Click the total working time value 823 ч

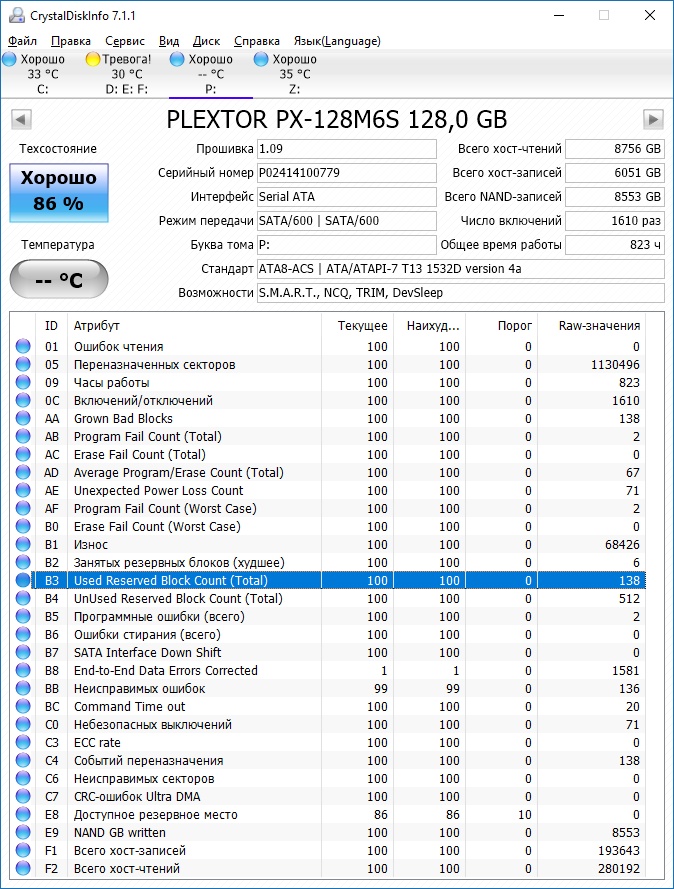[x=615, y=245]
